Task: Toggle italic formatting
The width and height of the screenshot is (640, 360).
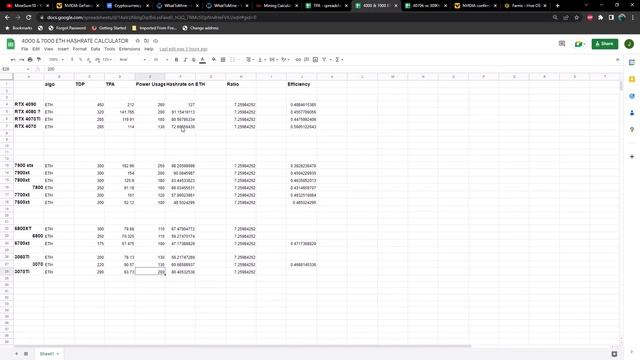Action: click(185, 60)
